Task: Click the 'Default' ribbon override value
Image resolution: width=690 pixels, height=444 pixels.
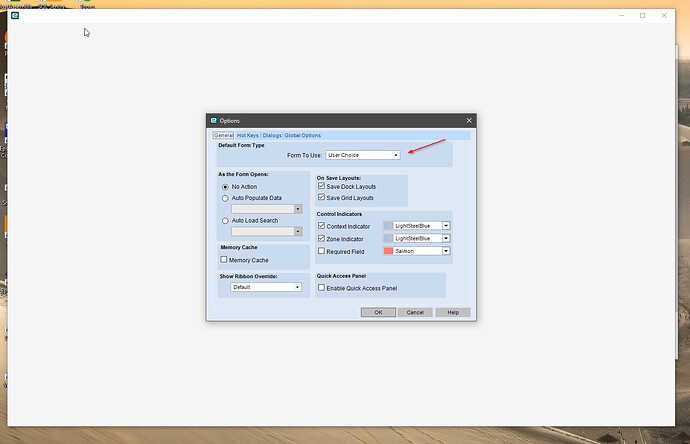Action: pos(242,287)
